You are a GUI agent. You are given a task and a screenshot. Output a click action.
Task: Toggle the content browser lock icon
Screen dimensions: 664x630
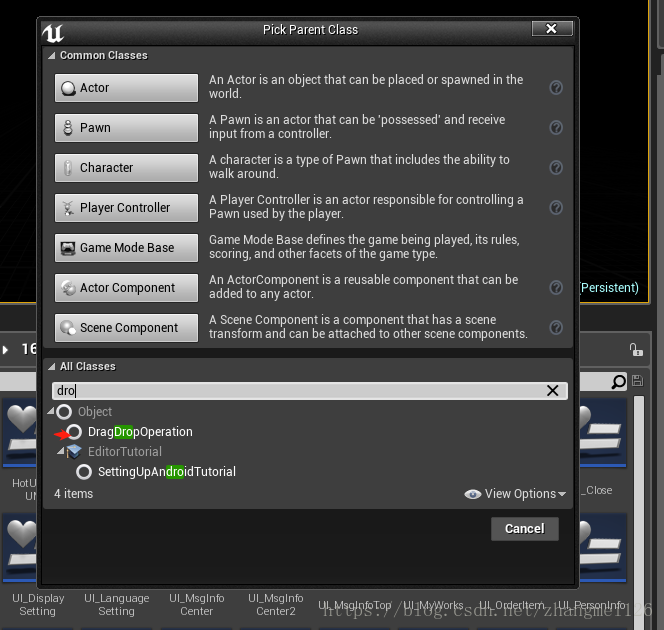pyautogui.click(x=636, y=350)
